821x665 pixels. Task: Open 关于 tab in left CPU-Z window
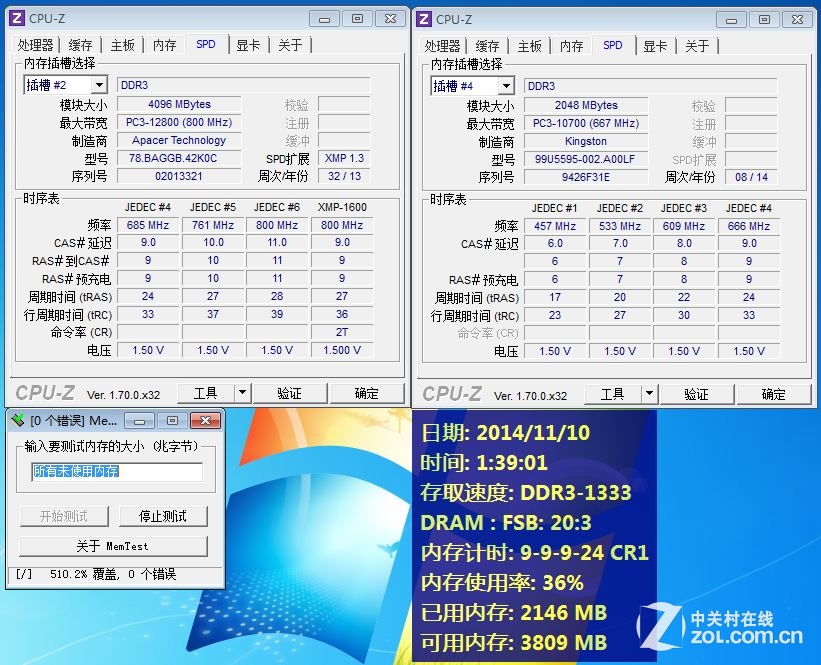click(291, 45)
